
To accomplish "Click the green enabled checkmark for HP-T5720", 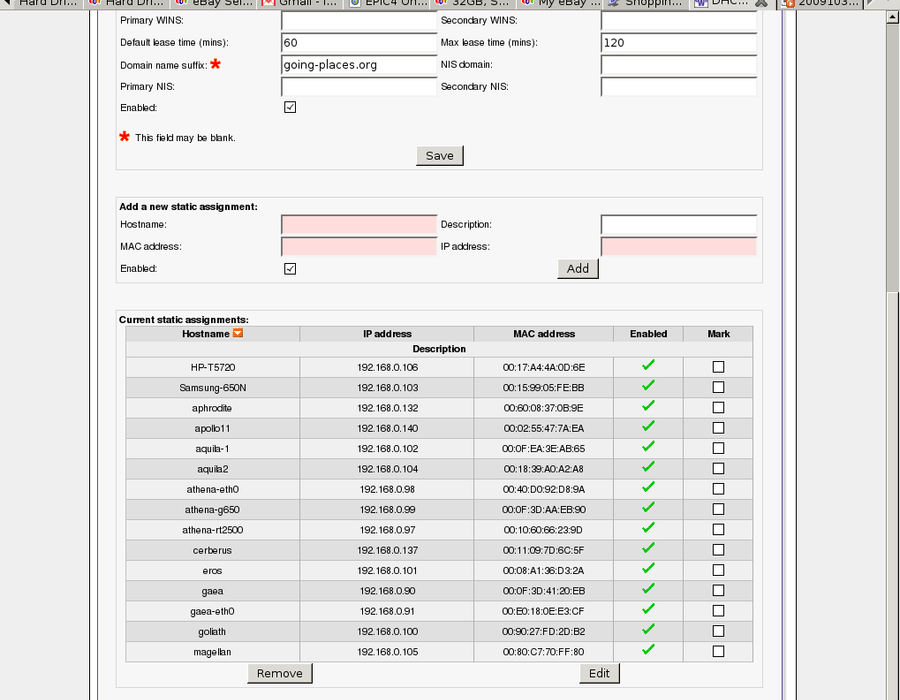I will coord(648,365).
